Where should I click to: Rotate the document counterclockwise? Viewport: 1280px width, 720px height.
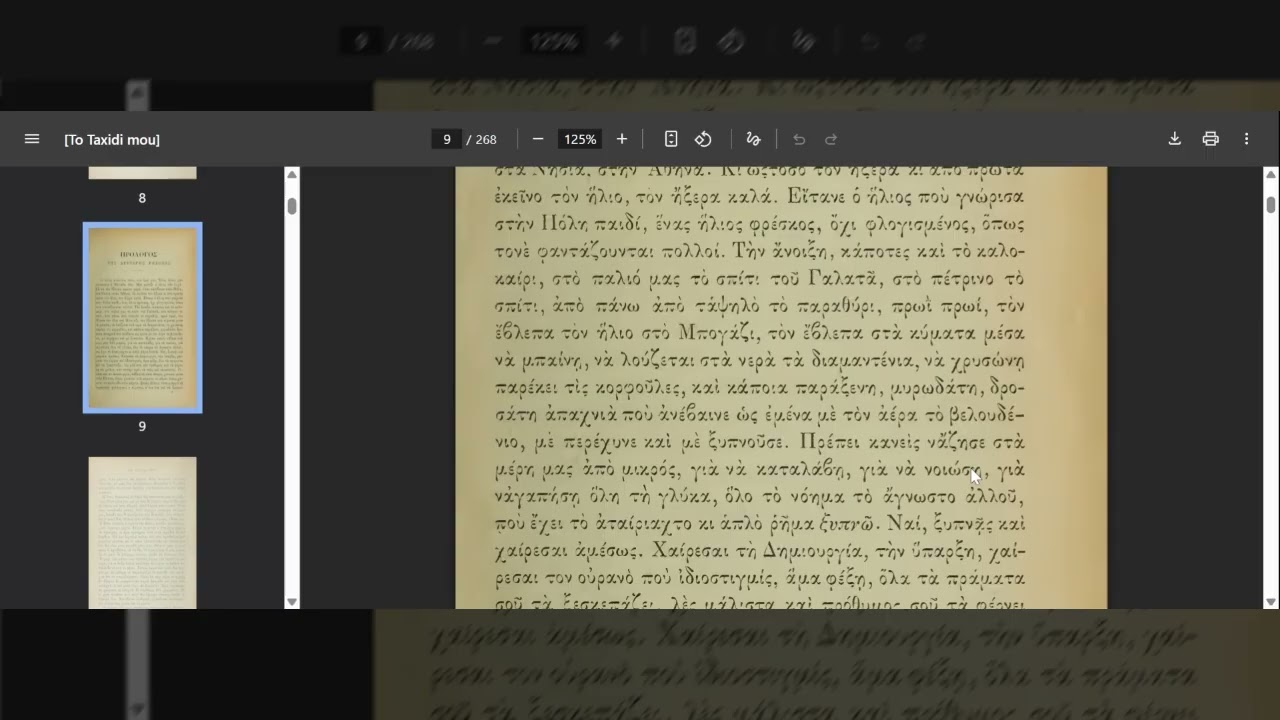(703, 139)
